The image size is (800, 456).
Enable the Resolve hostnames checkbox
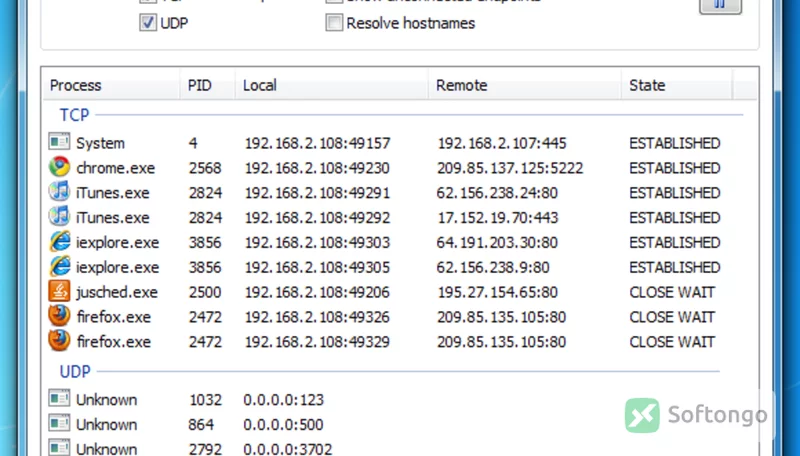[x=334, y=23]
